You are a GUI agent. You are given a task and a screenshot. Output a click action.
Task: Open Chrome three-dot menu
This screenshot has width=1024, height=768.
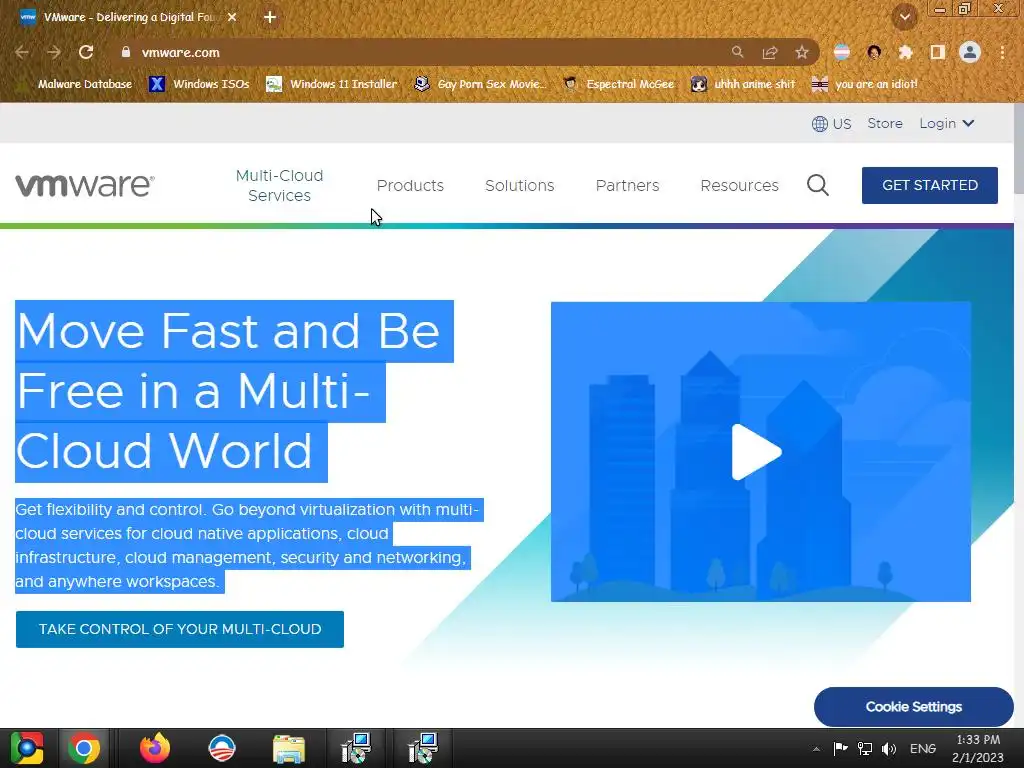point(1002,52)
